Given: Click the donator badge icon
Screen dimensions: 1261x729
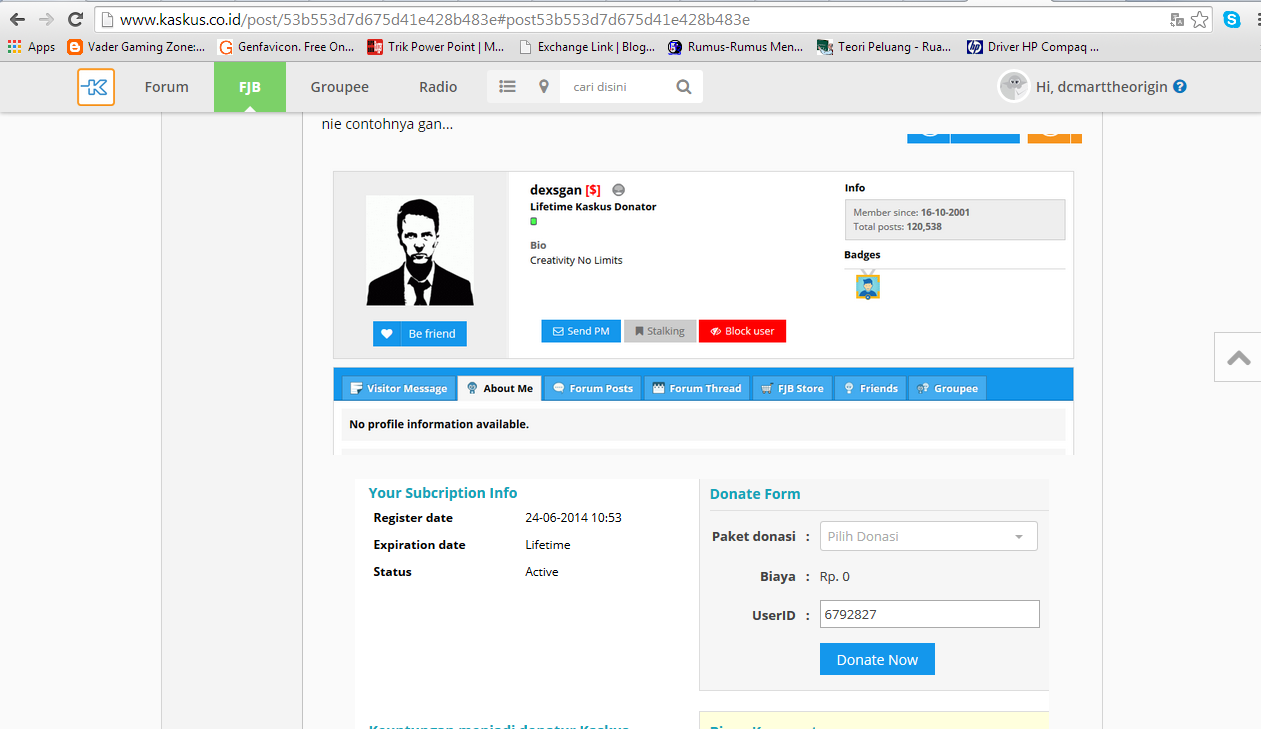Looking at the screenshot, I should pos(868,286).
